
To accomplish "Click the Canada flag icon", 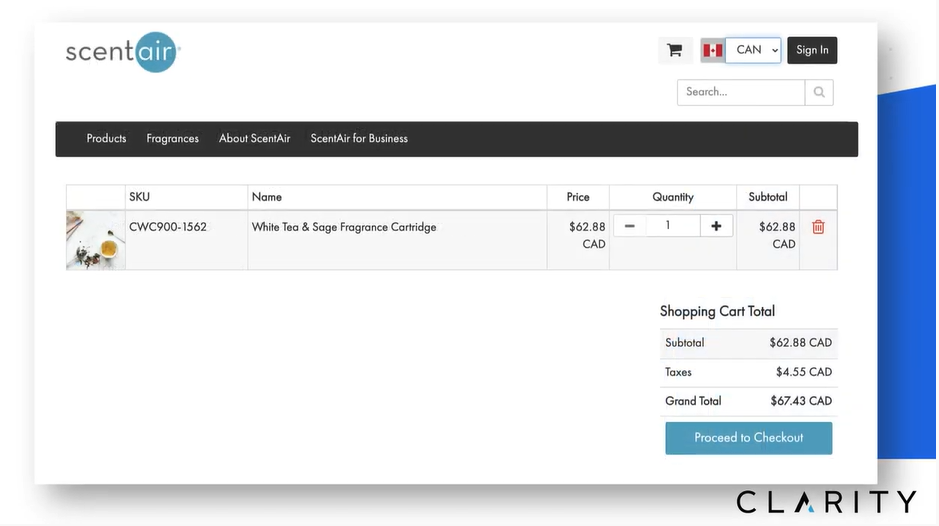I will click(713, 50).
